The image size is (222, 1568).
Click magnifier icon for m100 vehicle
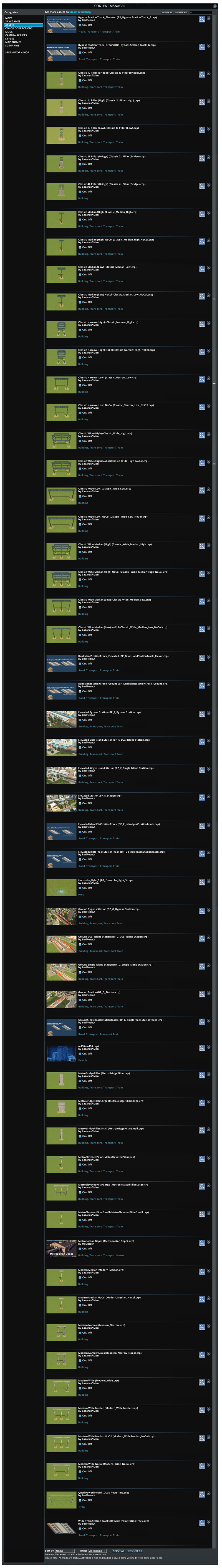point(202,1048)
